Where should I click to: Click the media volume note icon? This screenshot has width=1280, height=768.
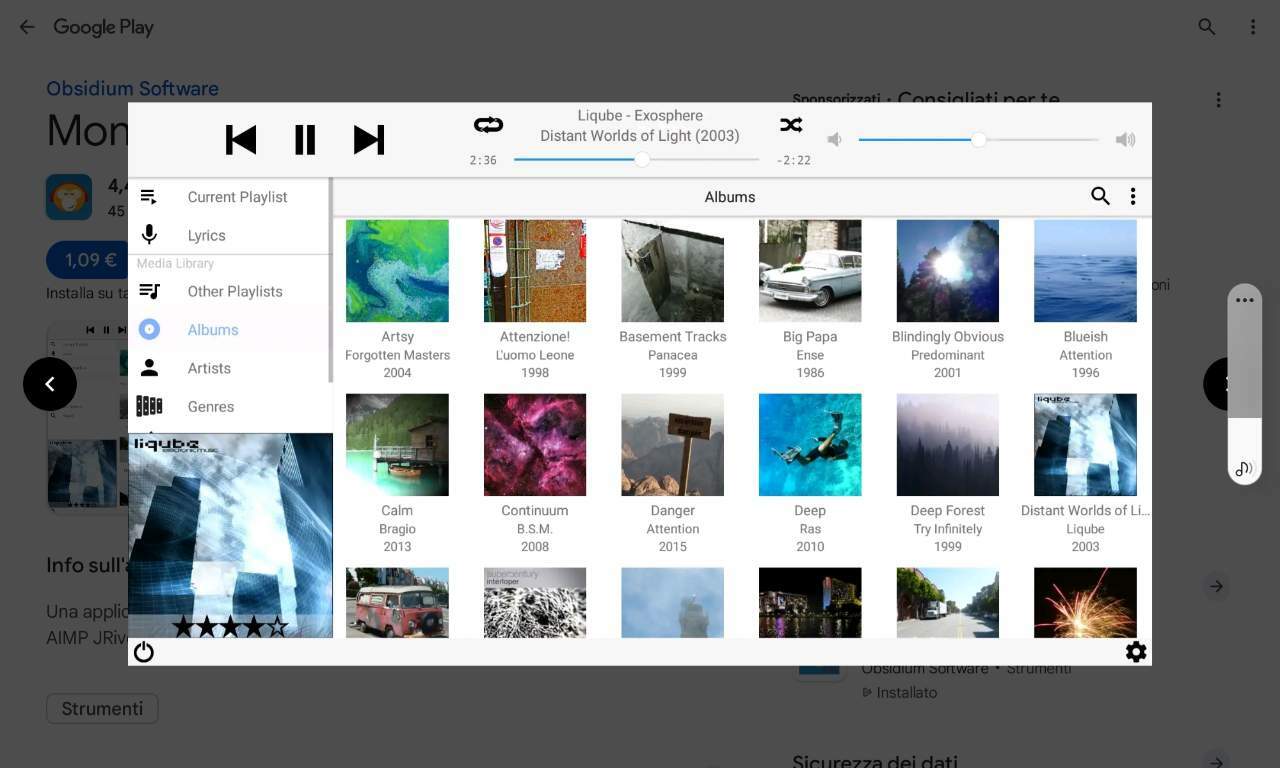coord(1244,468)
